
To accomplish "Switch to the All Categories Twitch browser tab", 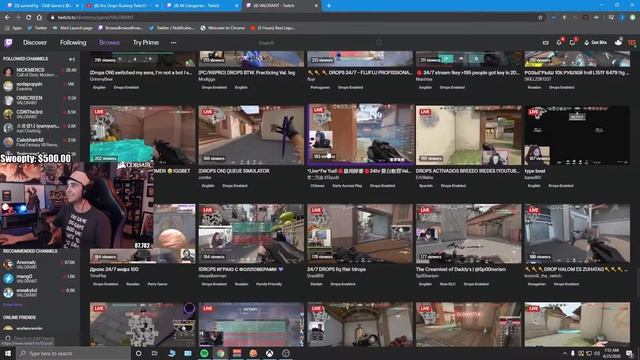I will click(202, 6).
